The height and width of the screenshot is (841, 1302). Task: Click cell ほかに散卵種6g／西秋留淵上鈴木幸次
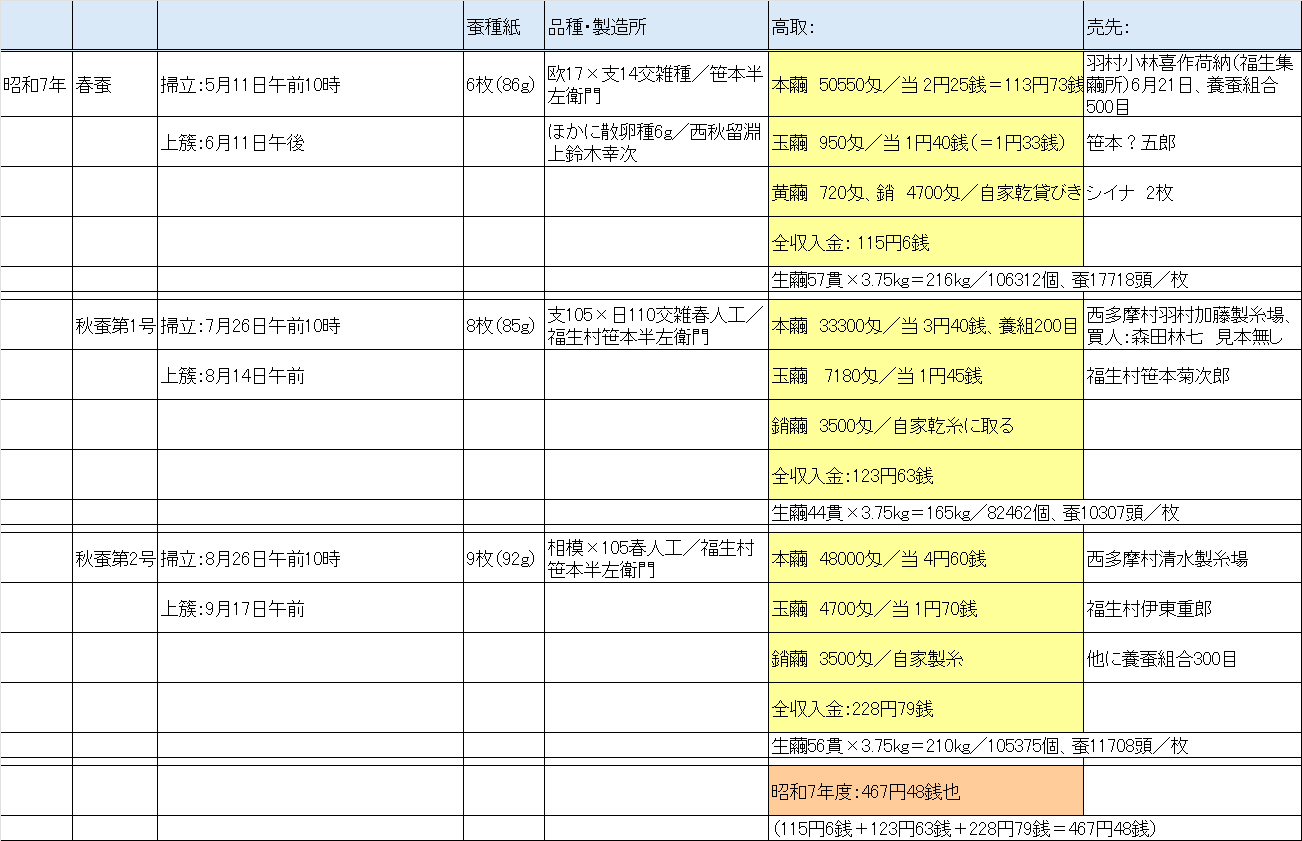click(656, 142)
